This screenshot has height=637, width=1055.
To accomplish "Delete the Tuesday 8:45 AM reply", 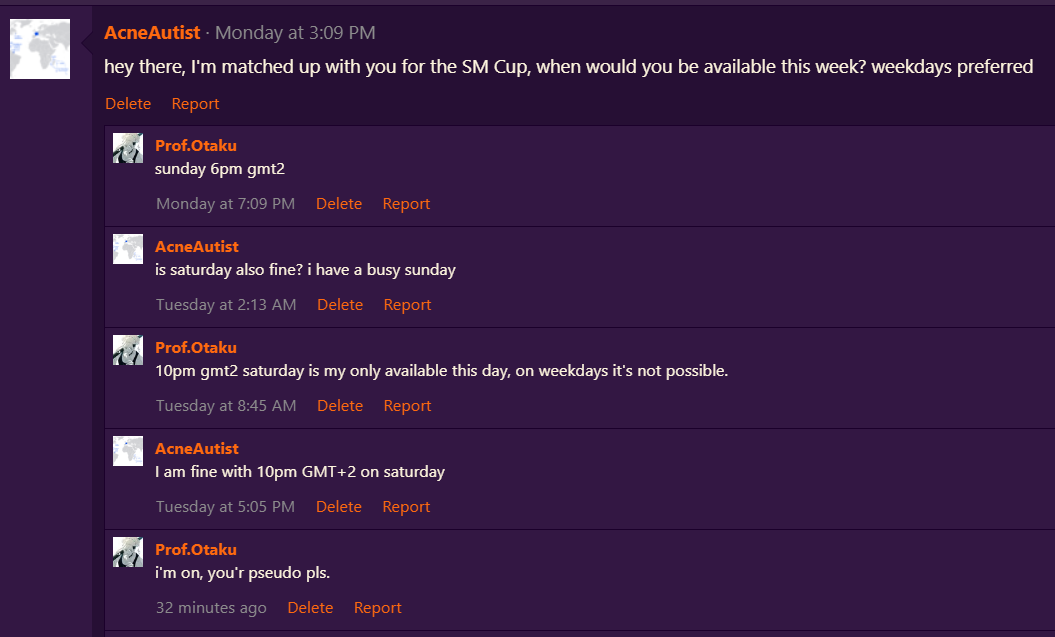I will pos(340,406).
